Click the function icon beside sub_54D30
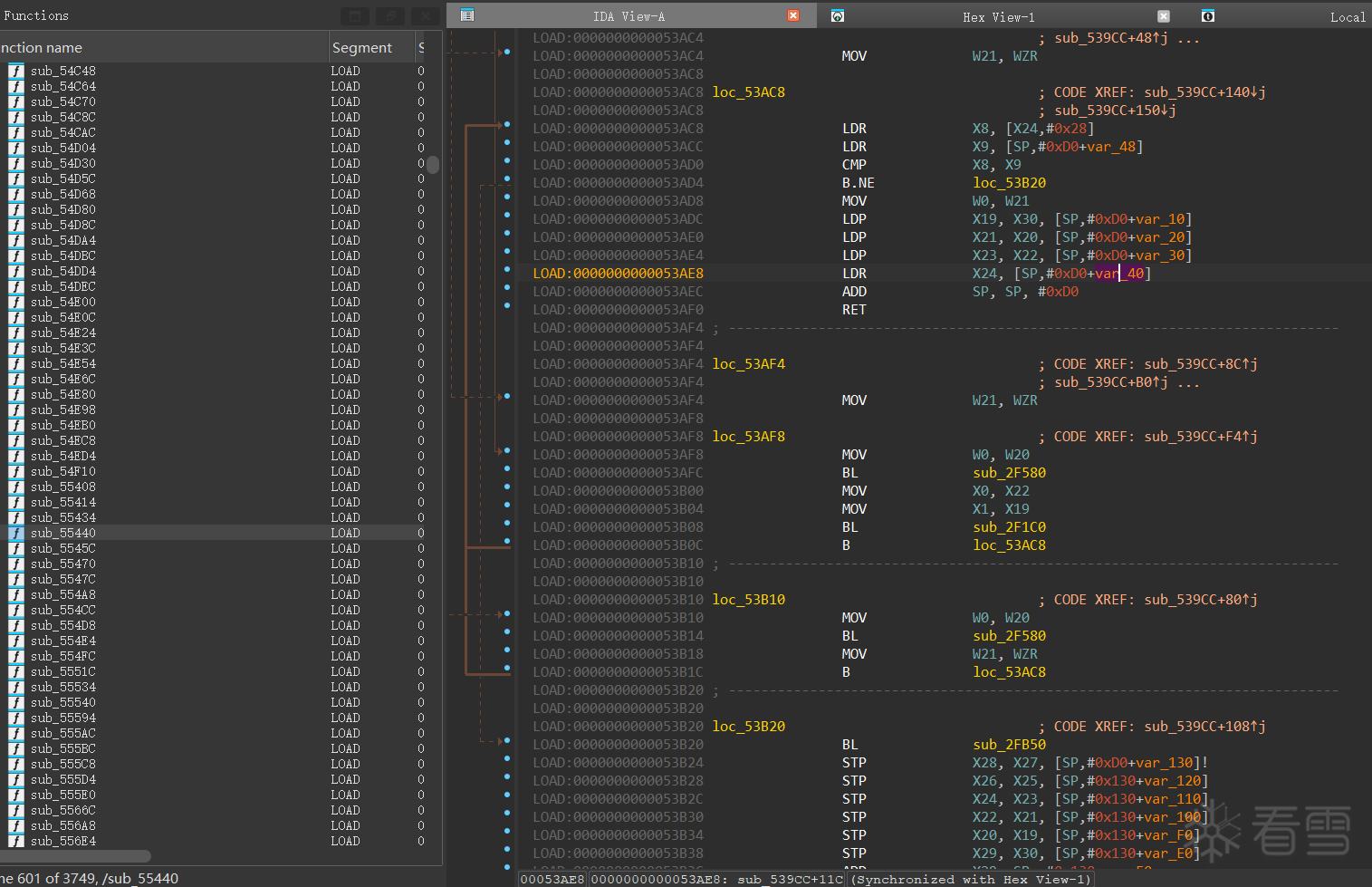 (x=16, y=163)
